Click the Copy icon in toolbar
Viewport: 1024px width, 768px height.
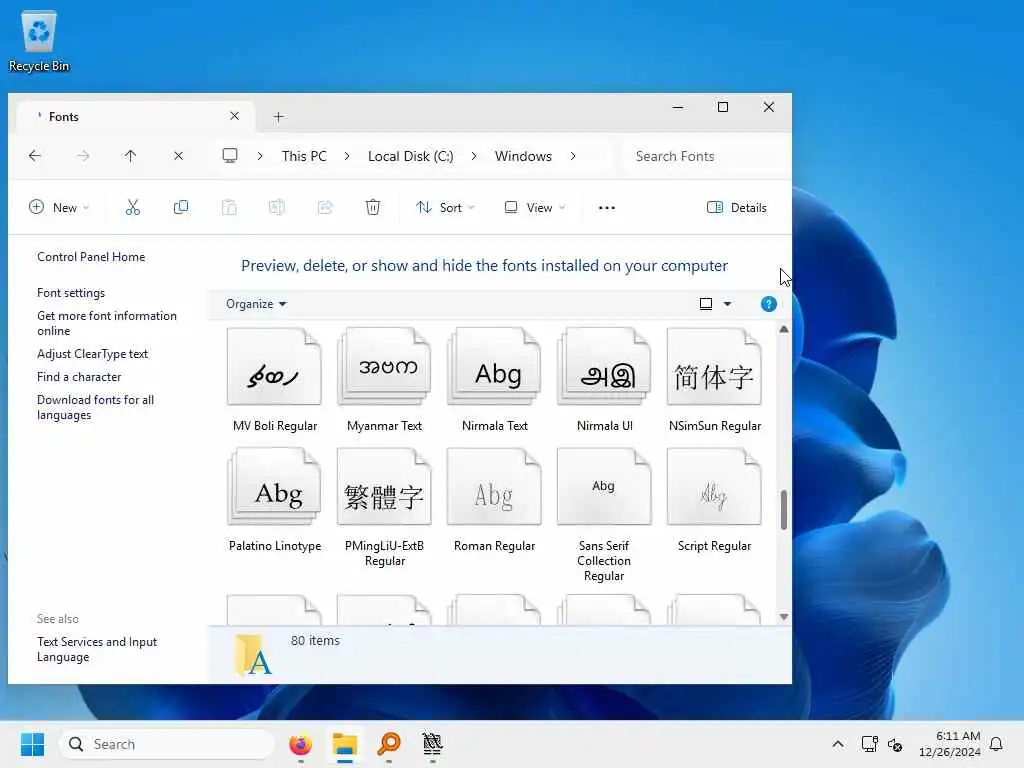[x=181, y=208]
